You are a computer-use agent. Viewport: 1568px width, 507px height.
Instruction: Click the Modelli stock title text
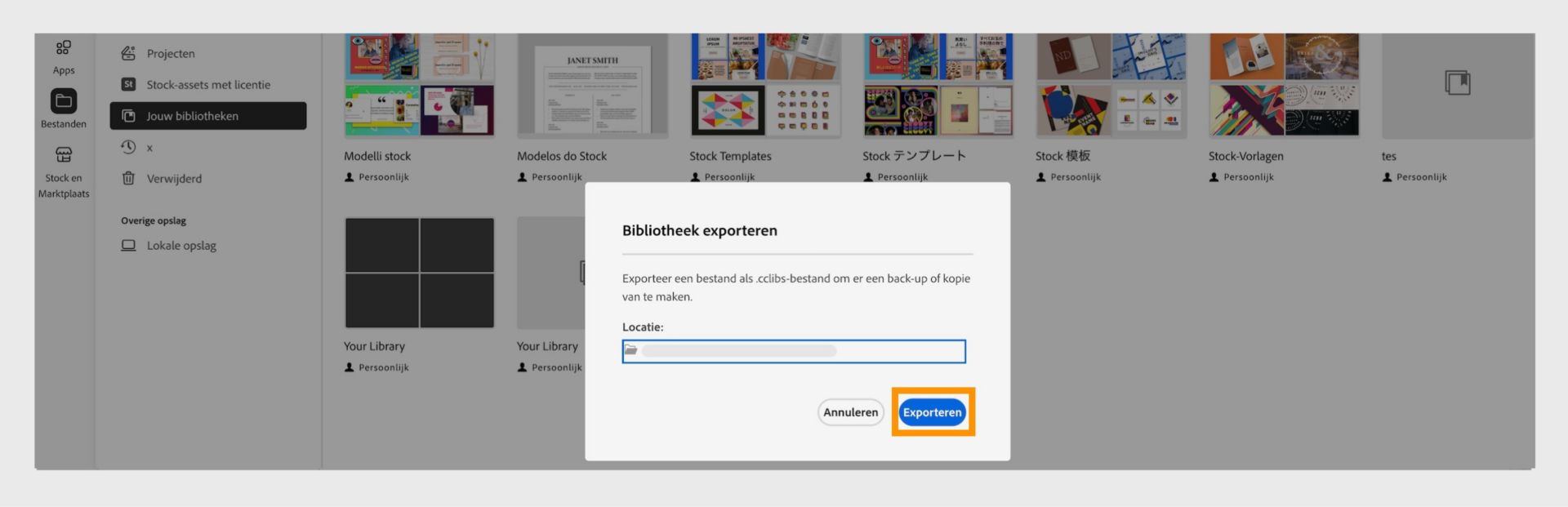click(377, 156)
